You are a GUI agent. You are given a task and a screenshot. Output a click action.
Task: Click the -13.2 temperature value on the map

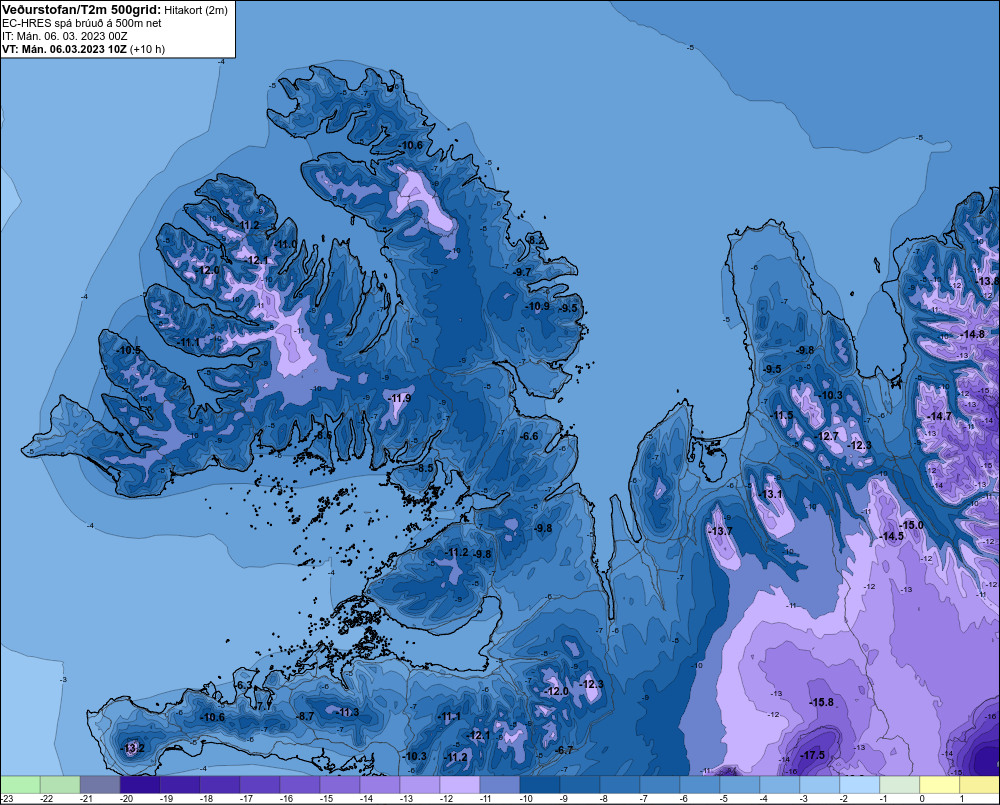tap(133, 748)
